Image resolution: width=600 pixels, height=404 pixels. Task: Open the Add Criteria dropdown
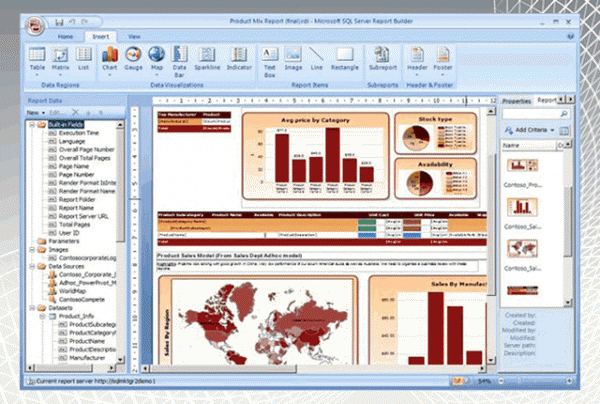(530, 130)
